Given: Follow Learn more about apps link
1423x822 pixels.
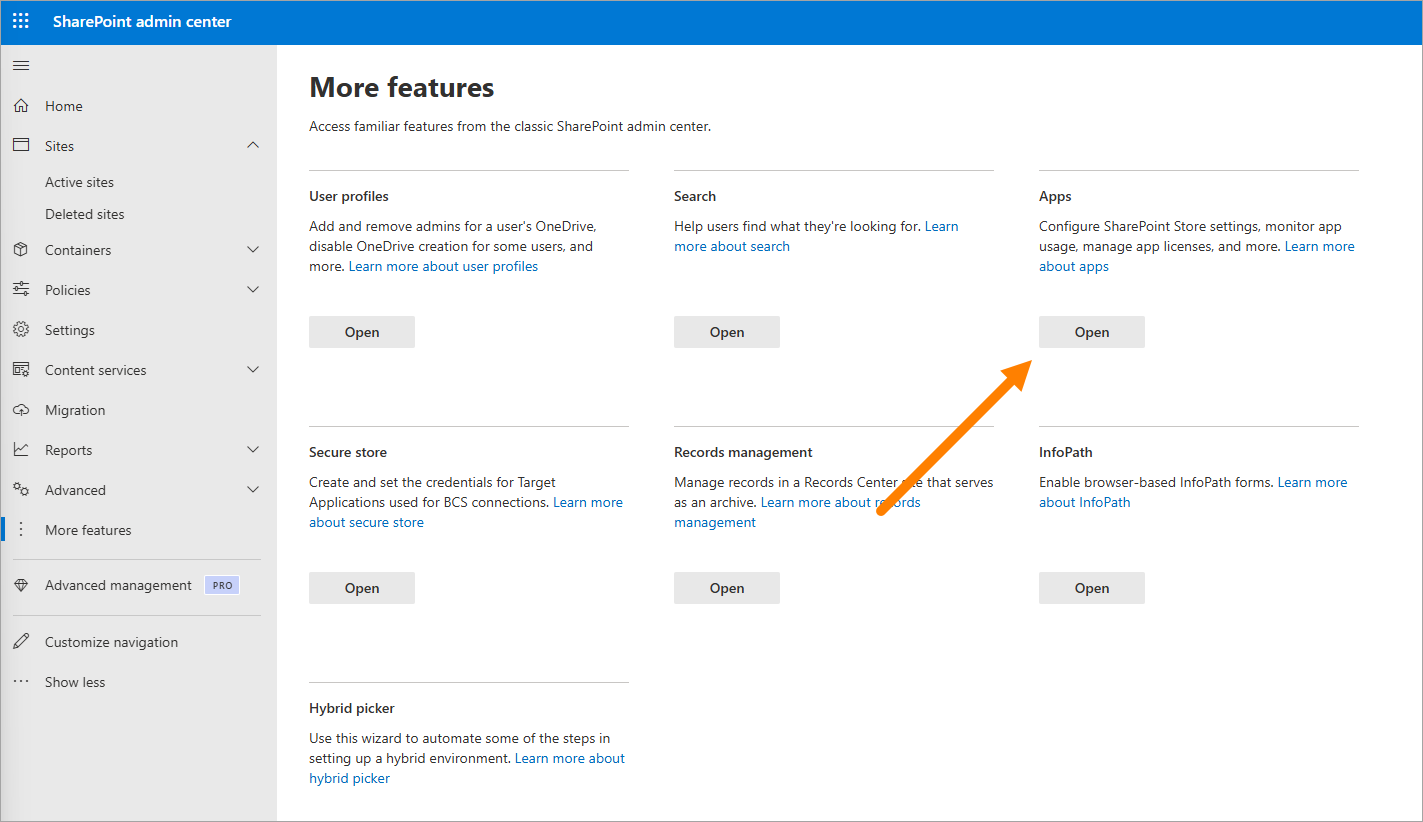Looking at the screenshot, I should click(1074, 266).
